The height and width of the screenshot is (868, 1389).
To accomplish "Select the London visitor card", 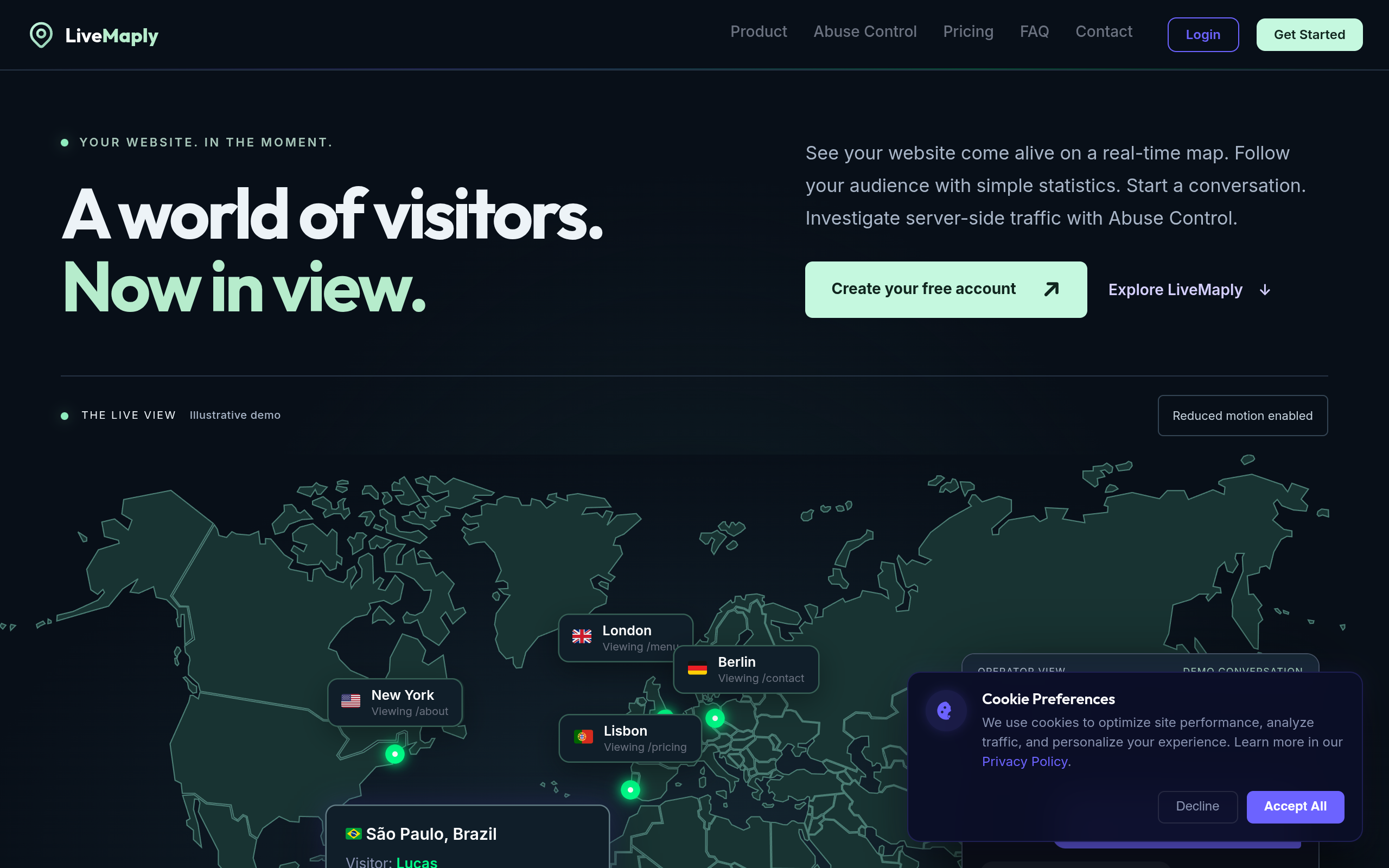I will (626, 638).
